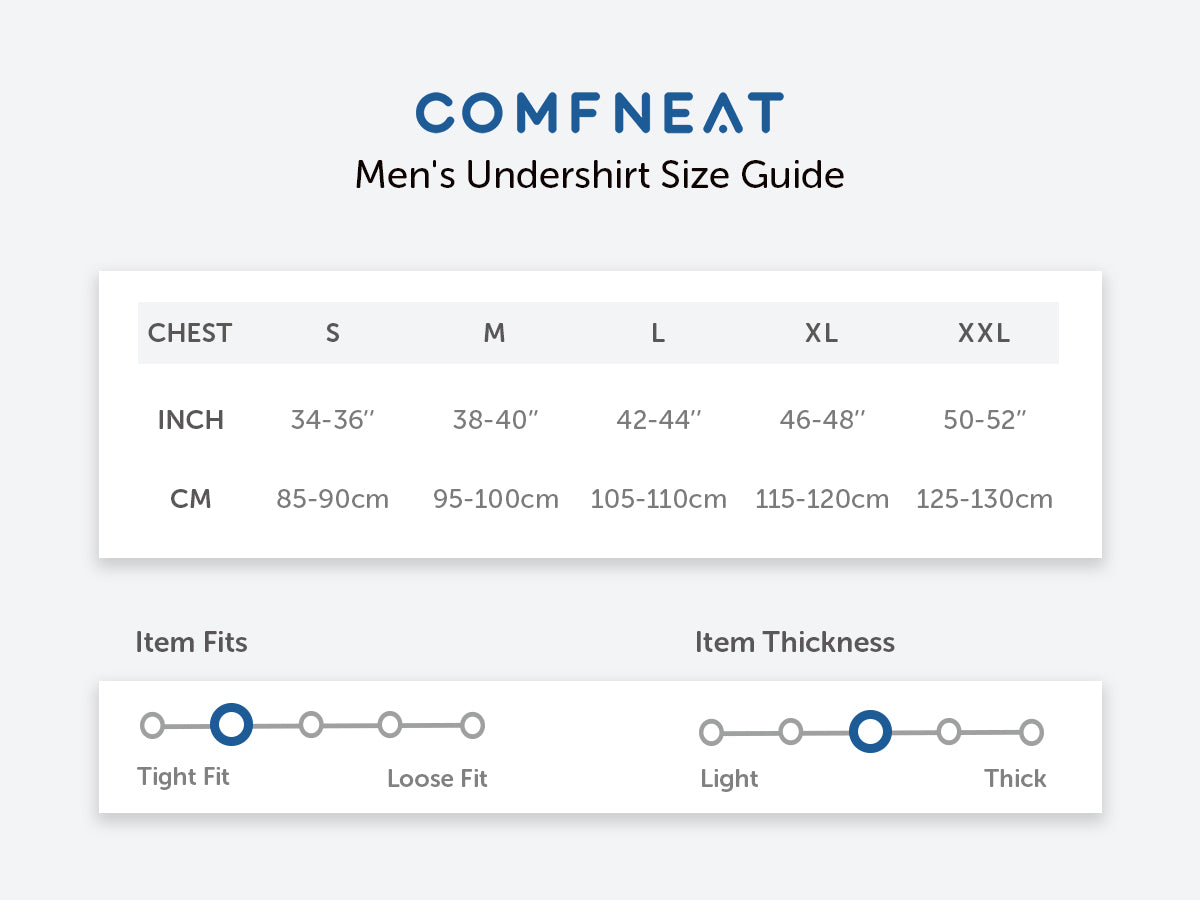
Task: Click the 95-100cm measurement cell
Action: tap(496, 499)
